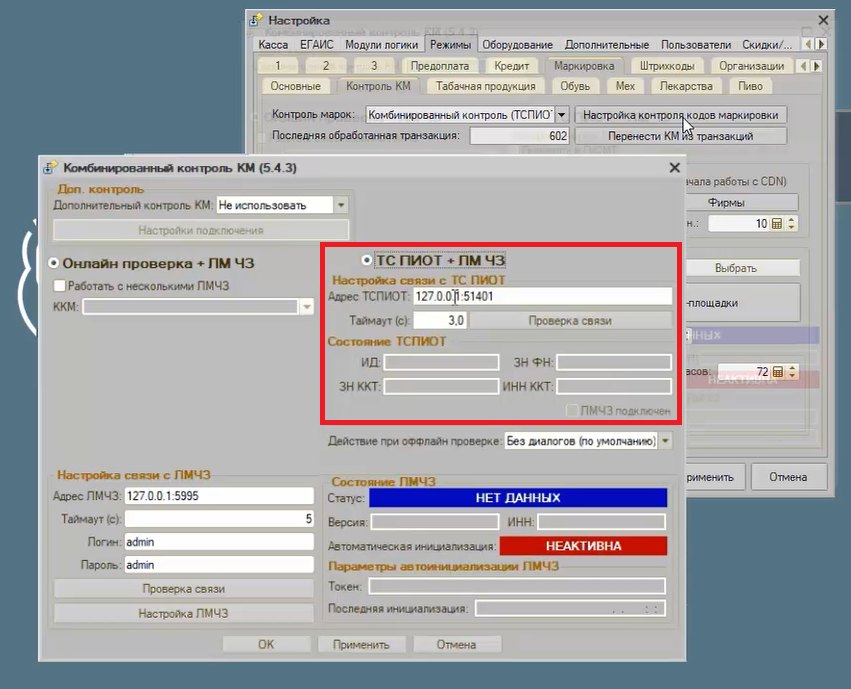Click Отмена in the Настройка window

tap(789, 477)
